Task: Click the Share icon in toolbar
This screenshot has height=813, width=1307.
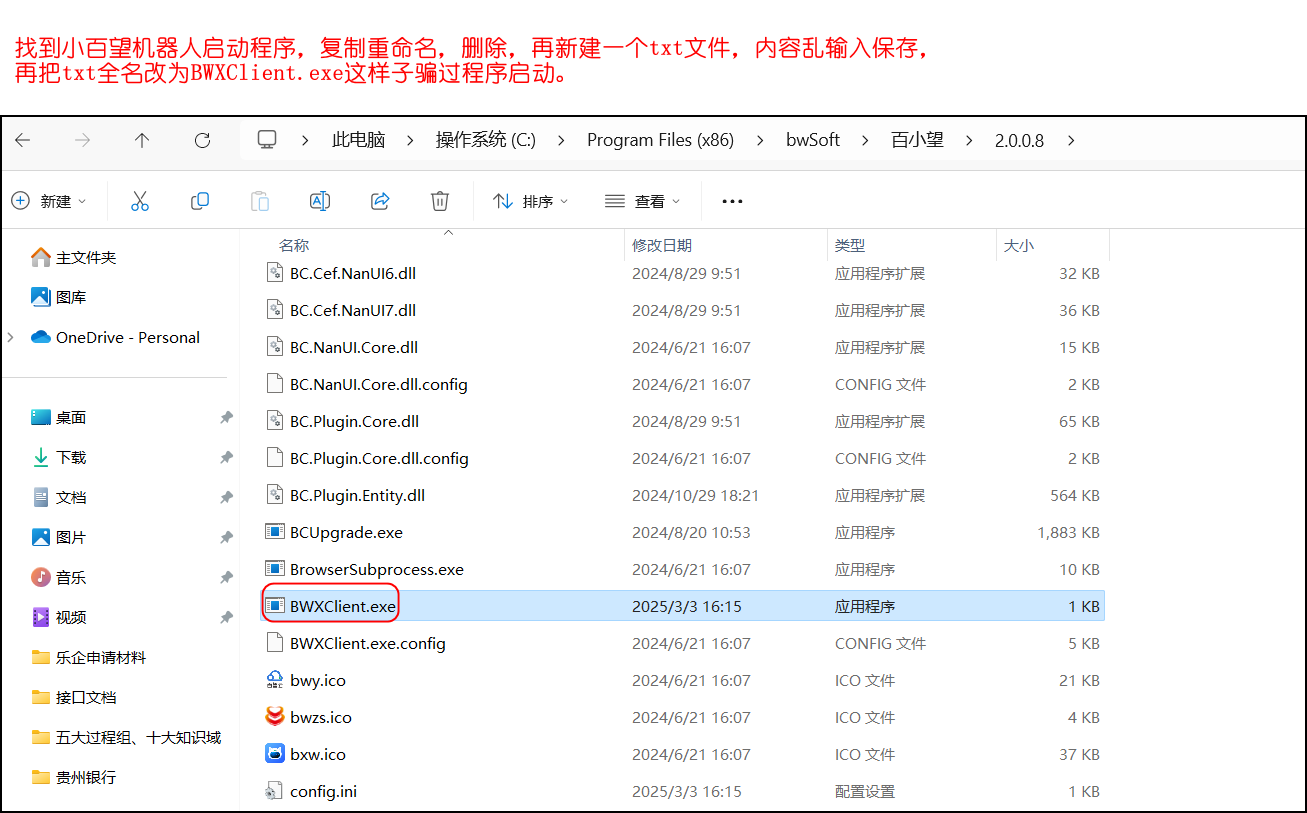Action: 380,201
